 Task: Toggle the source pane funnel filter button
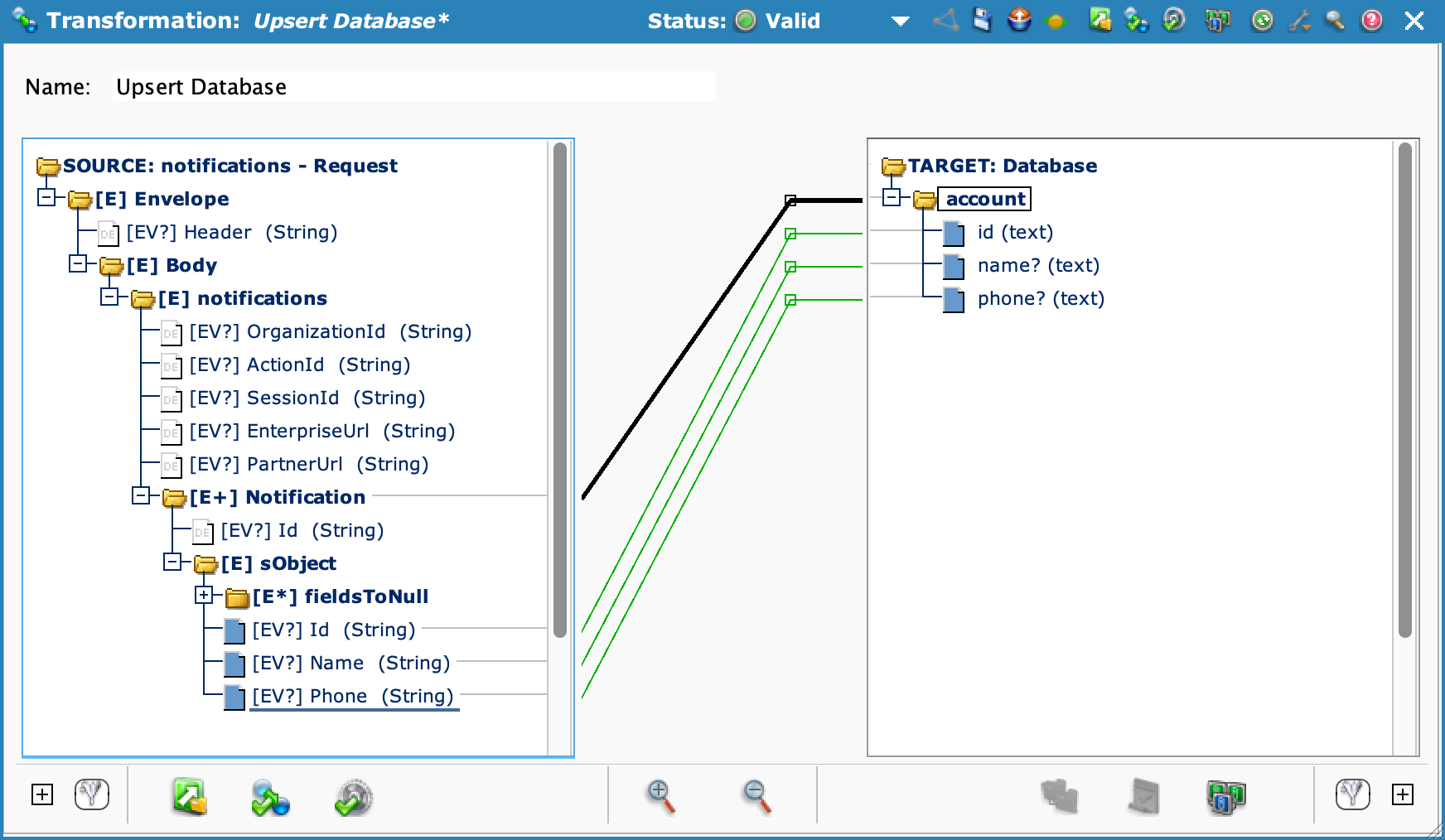coord(92,794)
